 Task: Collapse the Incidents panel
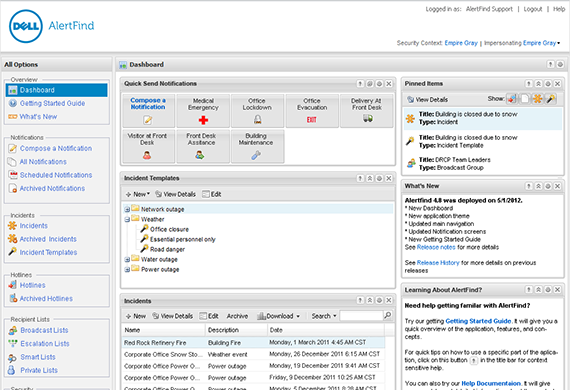click(x=370, y=300)
